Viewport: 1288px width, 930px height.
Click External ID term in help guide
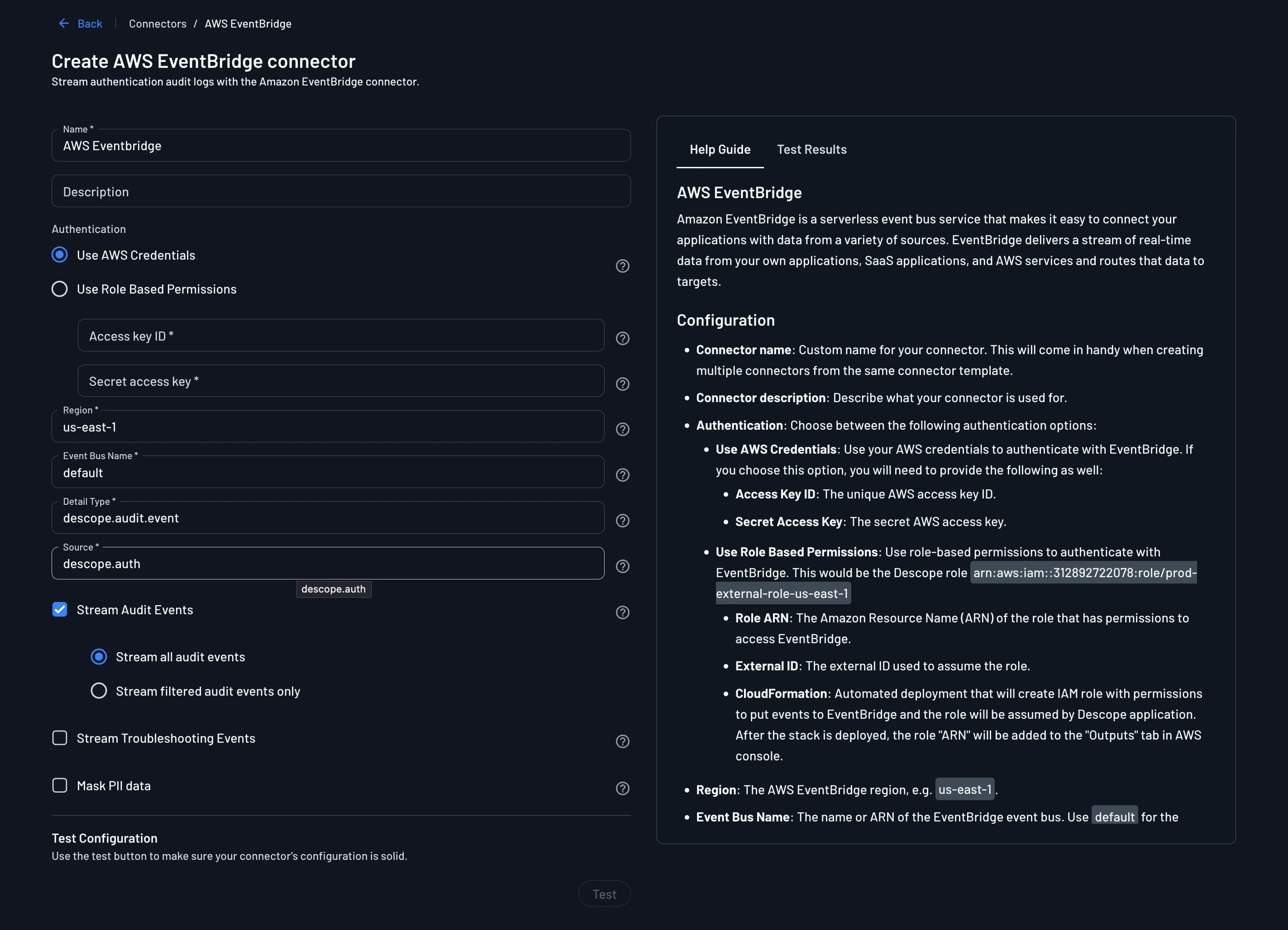(767, 665)
